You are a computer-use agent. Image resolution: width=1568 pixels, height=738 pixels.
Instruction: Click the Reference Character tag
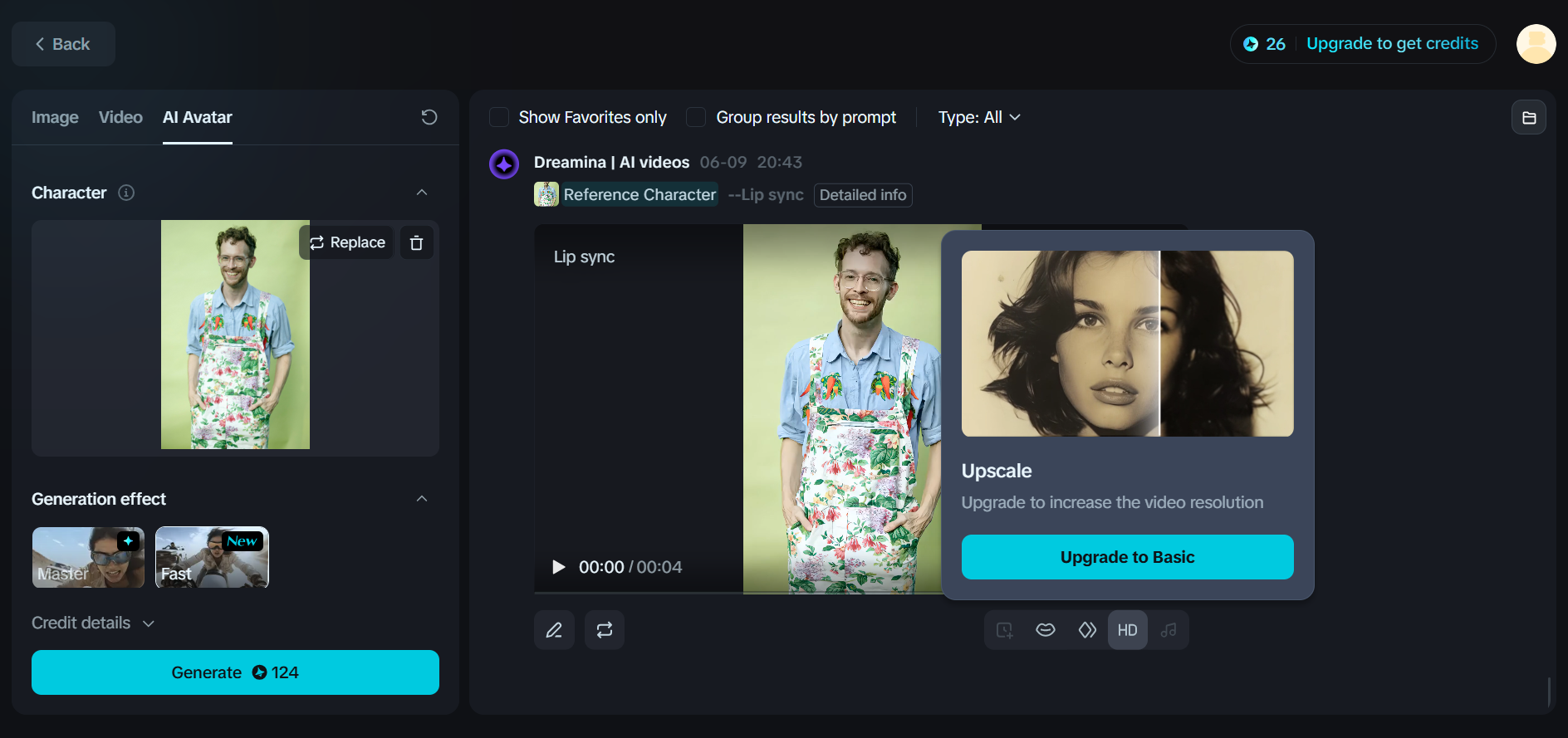pyautogui.click(x=639, y=194)
